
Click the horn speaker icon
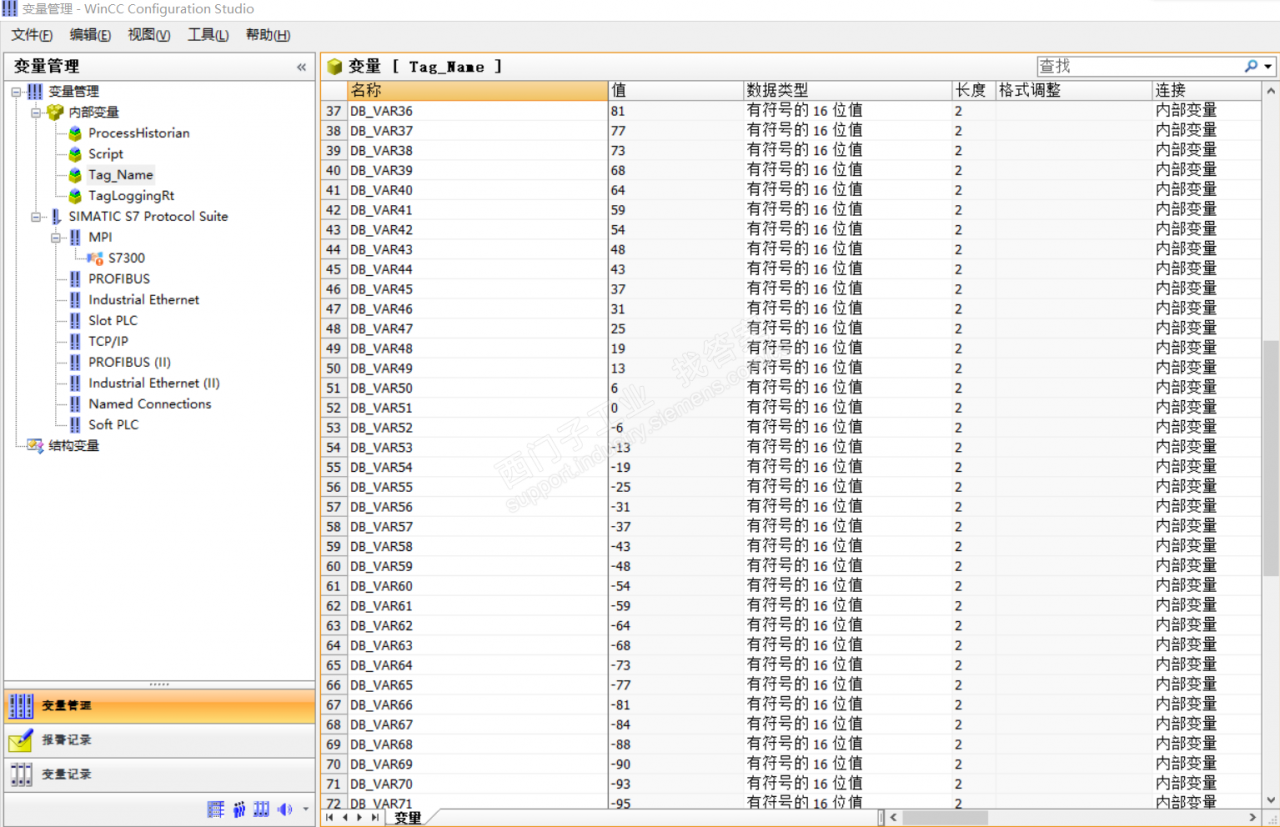coord(285,809)
